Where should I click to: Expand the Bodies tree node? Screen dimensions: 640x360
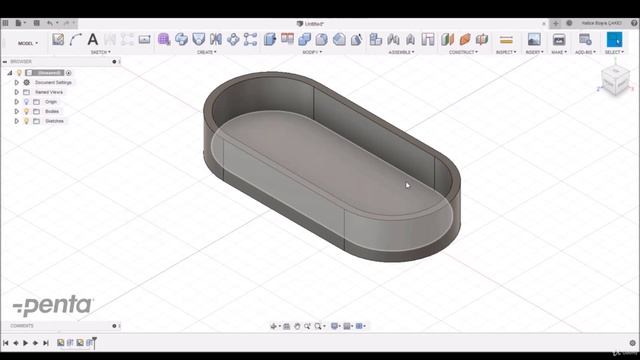[x=17, y=111]
